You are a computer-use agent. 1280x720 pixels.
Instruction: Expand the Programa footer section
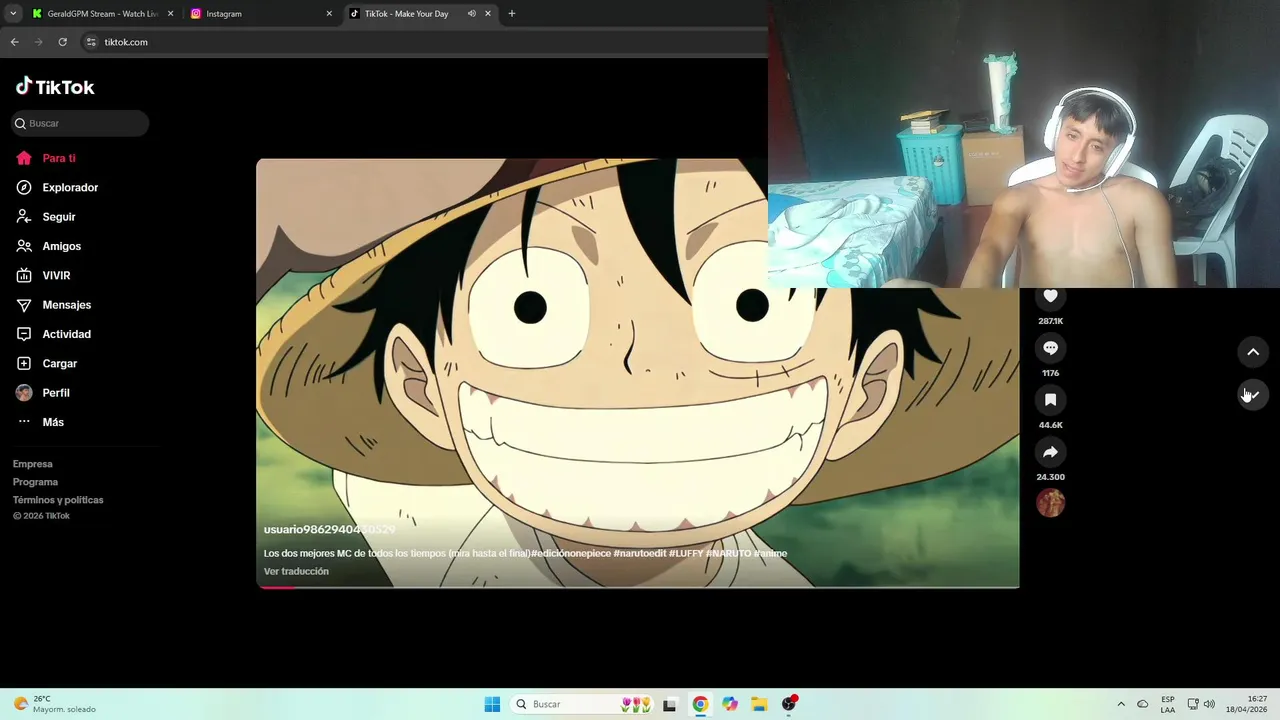(x=35, y=482)
